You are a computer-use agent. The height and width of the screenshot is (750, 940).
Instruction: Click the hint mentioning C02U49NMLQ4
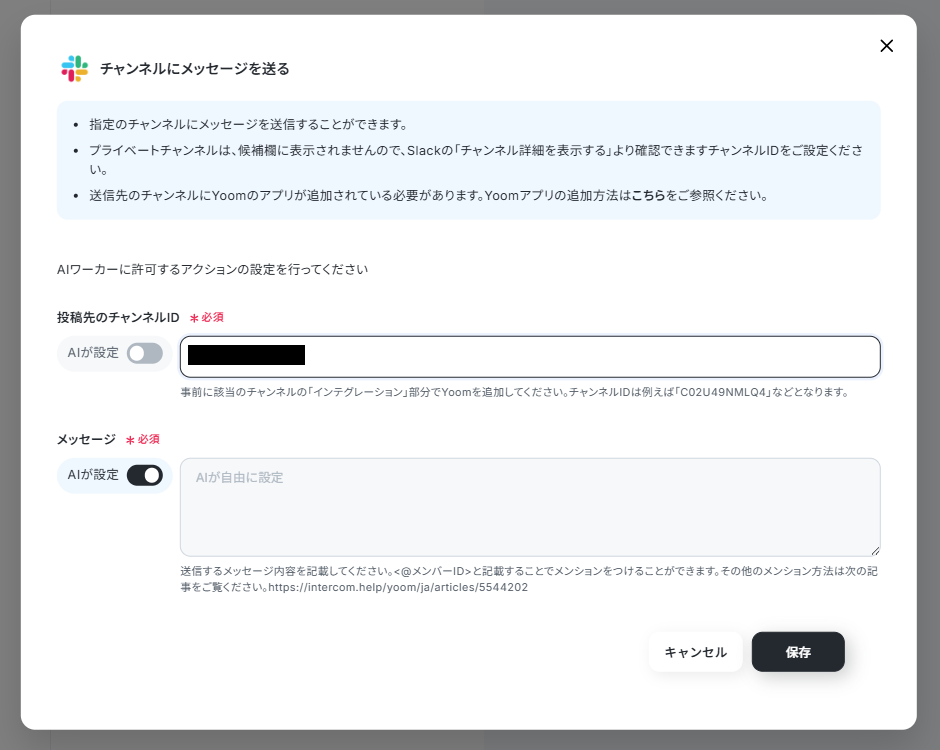tap(514, 392)
